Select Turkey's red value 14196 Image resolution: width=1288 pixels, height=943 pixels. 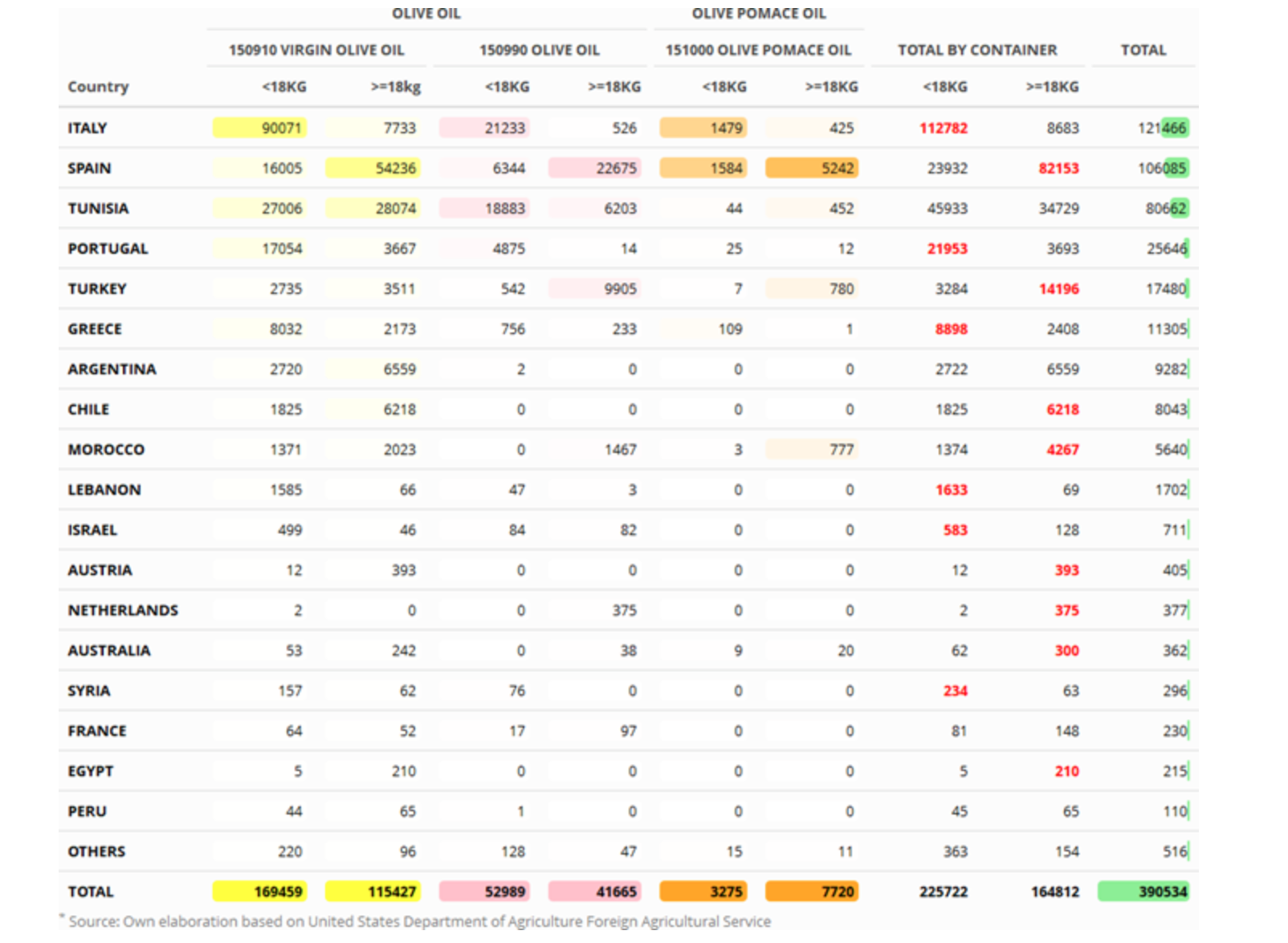click(x=1058, y=288)
